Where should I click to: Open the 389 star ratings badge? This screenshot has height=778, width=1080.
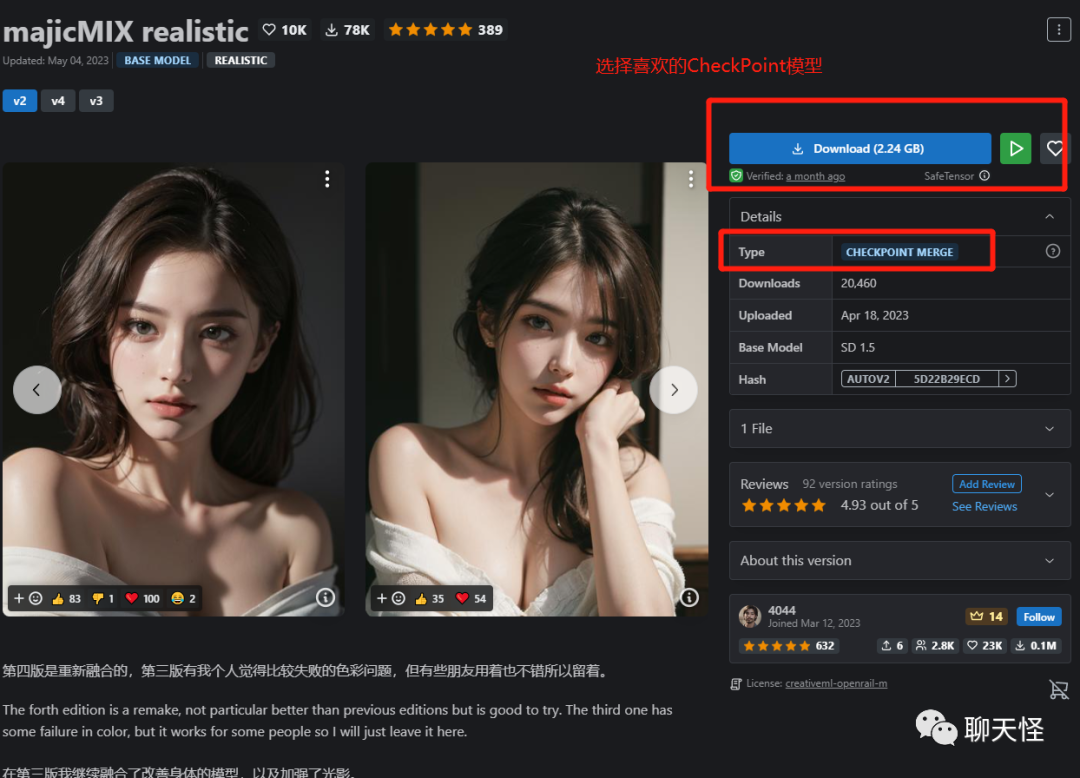446,30
